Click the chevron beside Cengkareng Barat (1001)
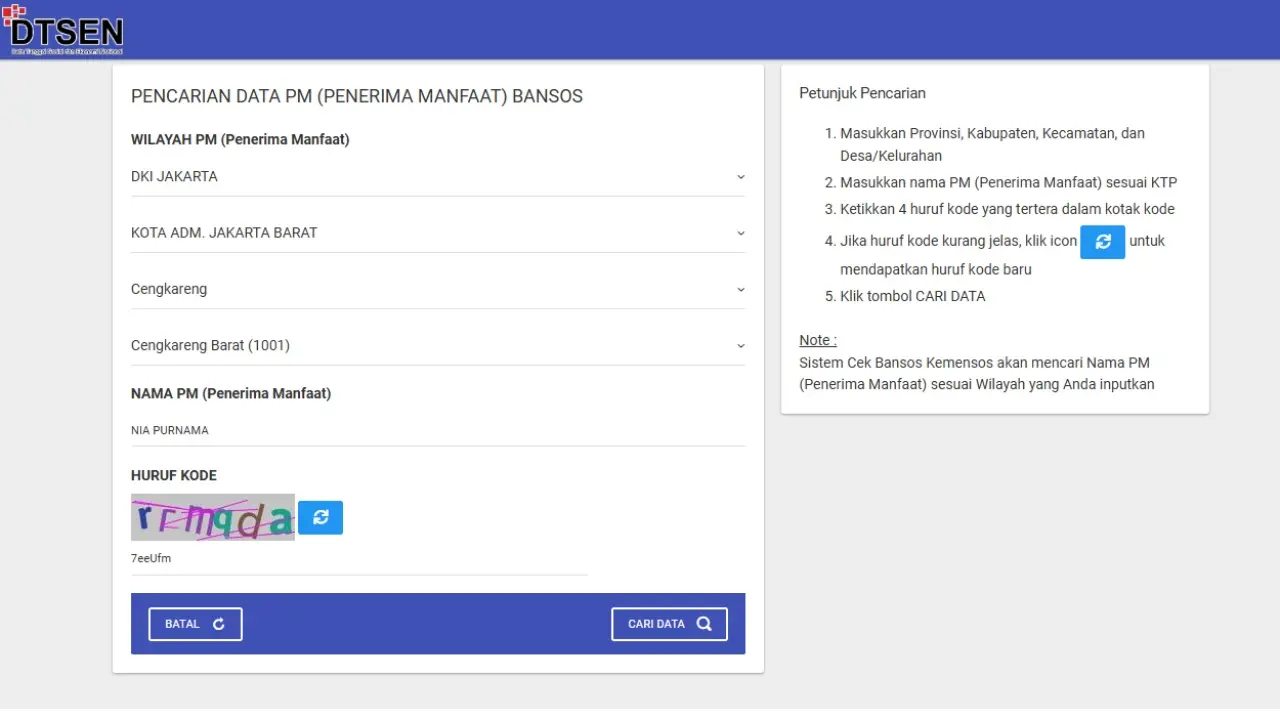The height and width of the screenshot is (720, 1280). pos(741,346)
